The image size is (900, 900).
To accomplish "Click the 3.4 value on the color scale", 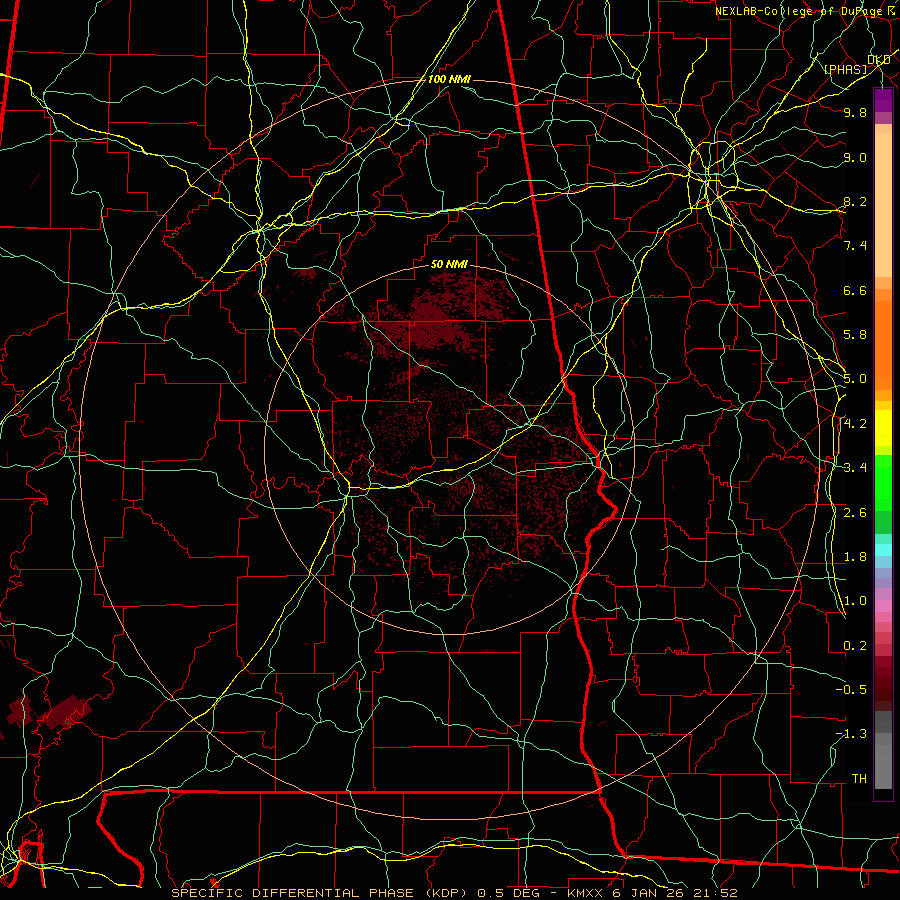I will tap(855, 467).
